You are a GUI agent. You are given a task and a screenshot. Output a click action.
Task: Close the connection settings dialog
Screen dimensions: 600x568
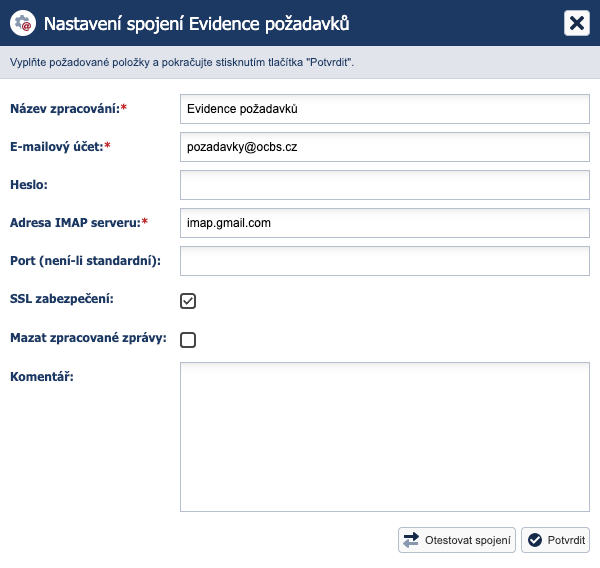click(577, 23)
